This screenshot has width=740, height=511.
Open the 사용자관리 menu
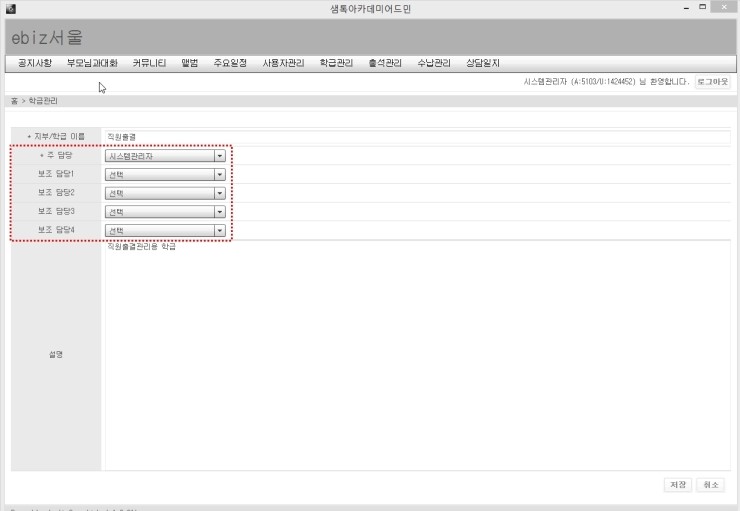click(x=283, y=63)
